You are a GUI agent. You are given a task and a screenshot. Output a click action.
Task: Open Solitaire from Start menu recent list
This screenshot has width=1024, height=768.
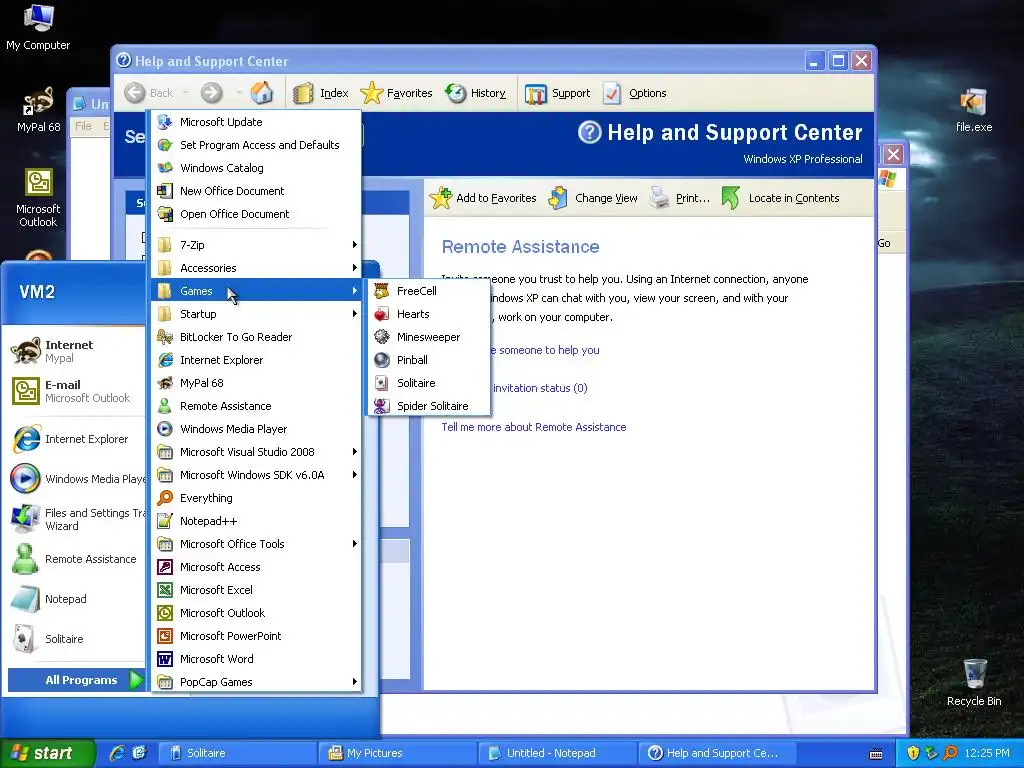76,639
